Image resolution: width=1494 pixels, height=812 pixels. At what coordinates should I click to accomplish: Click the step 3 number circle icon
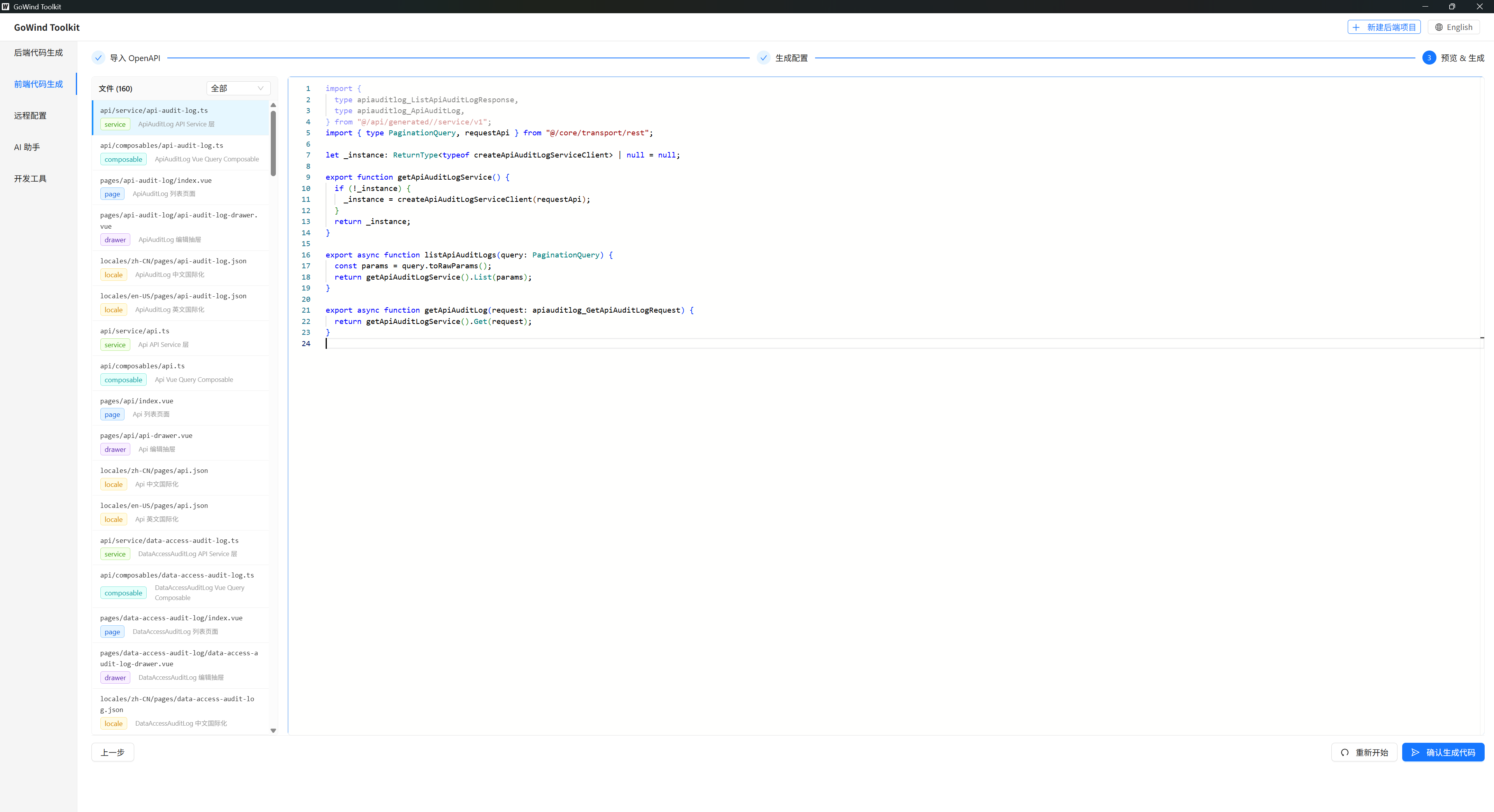[1429, 58]
